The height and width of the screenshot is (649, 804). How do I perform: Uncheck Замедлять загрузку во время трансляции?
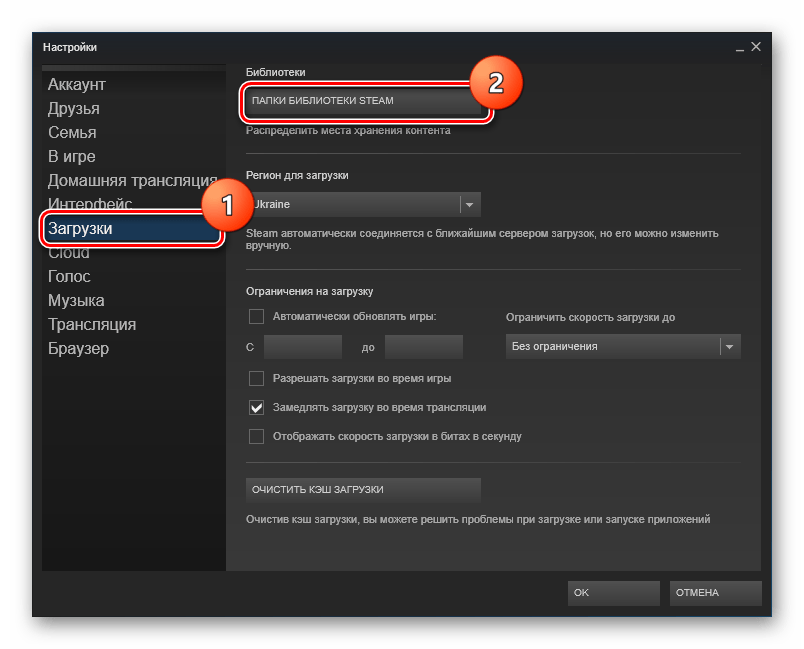[x=256, y=408]
